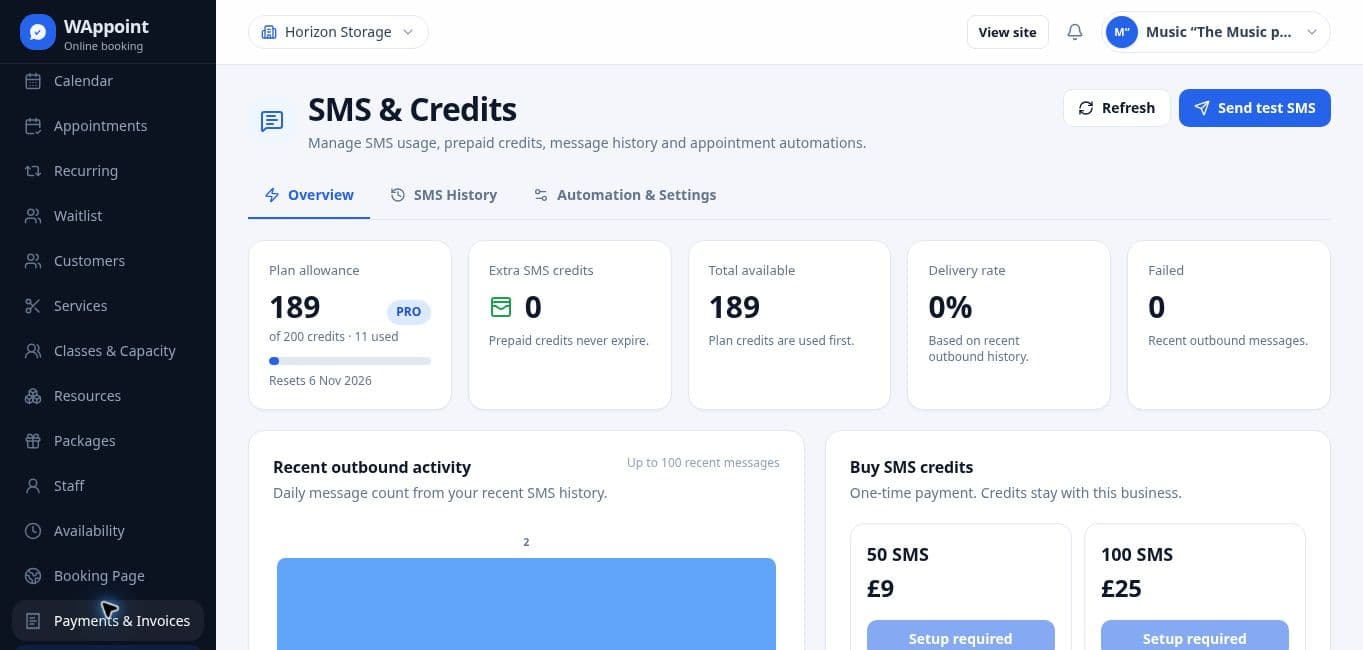Viewport: 1363px width, 650px height.
Task: Click the Packages gift icon
Action: point(33,441)
